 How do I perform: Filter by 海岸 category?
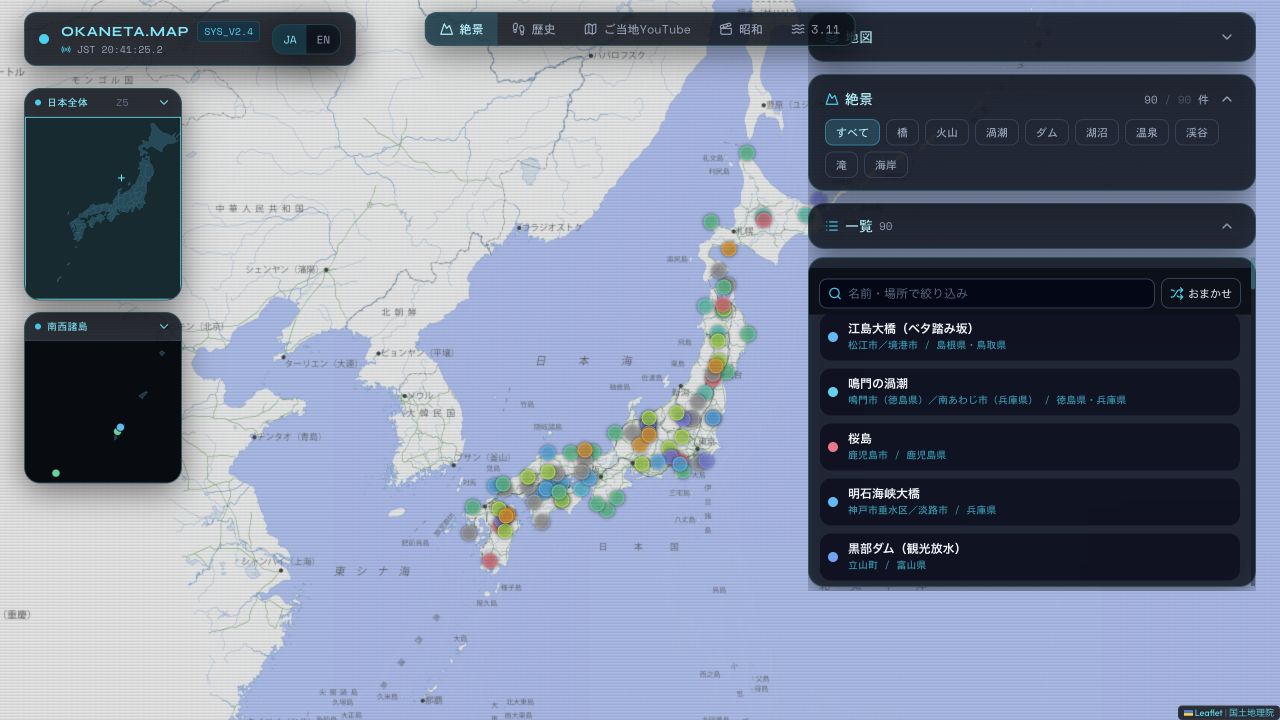tap(886, 165)
